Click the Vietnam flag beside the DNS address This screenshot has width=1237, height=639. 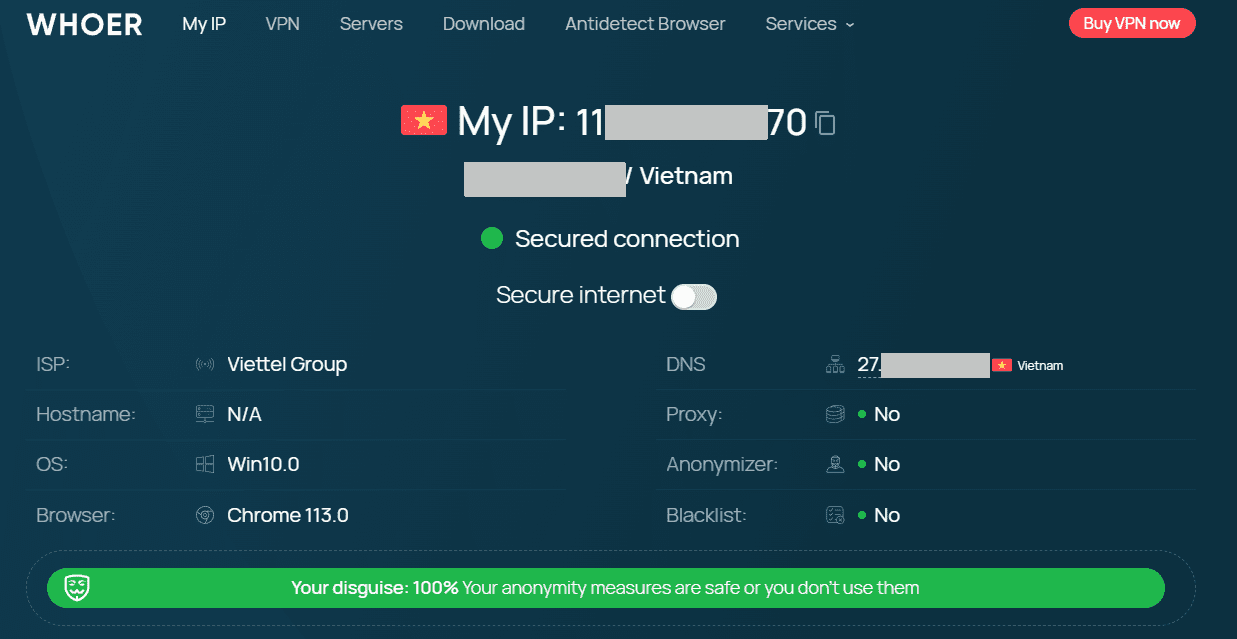click(x=1003, y=365)
